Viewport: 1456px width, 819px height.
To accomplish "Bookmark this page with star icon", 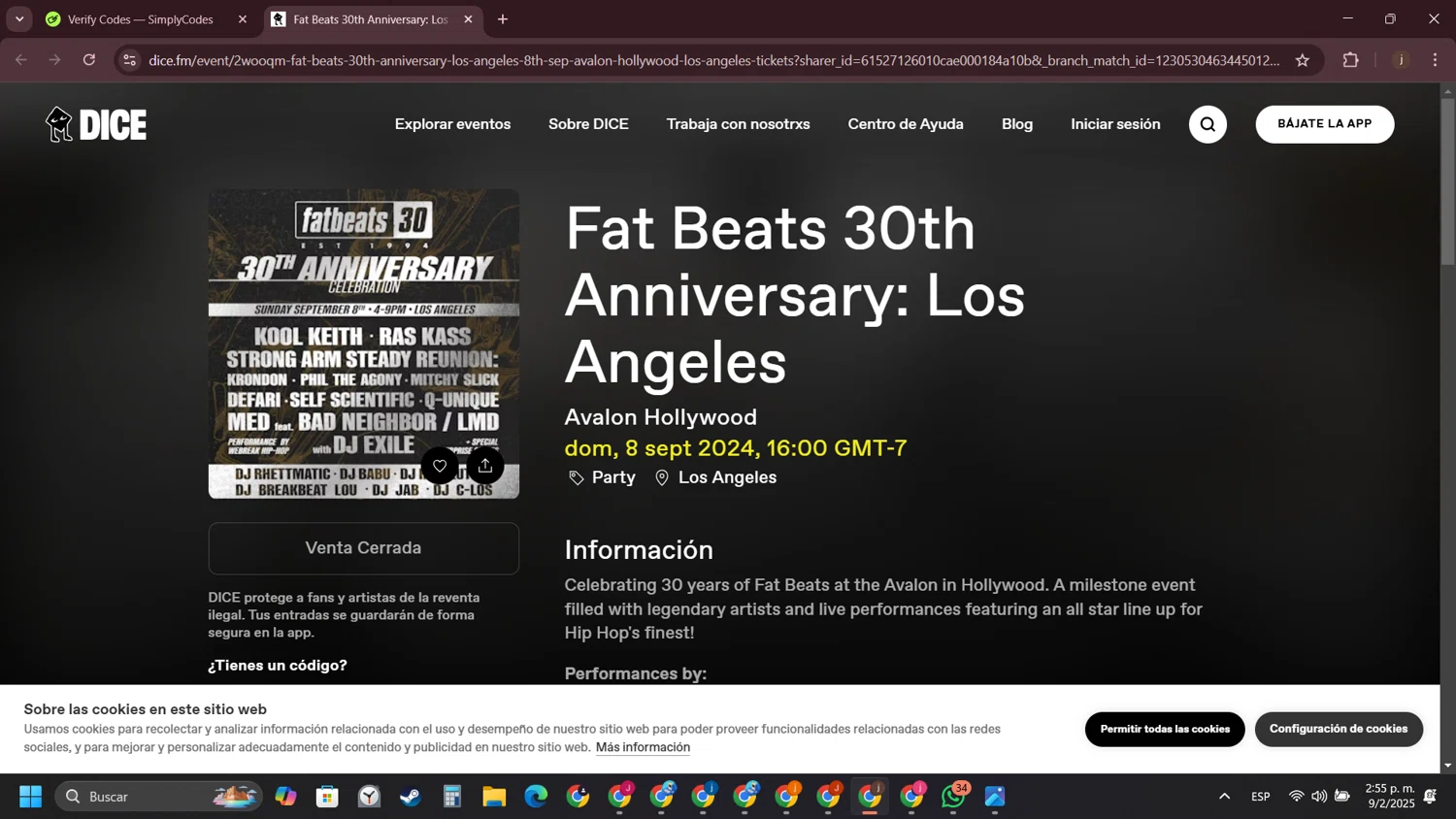I will [x=1303, y=60].
